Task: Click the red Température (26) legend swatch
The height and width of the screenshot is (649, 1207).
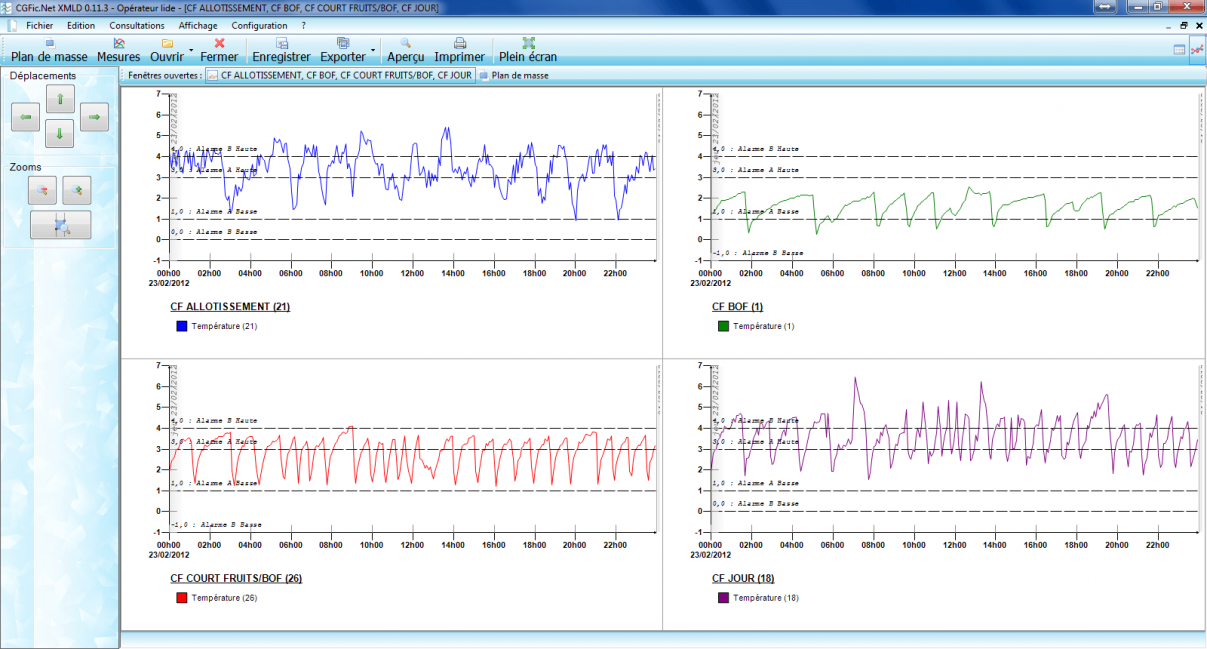Action: [x=182, y=598]
